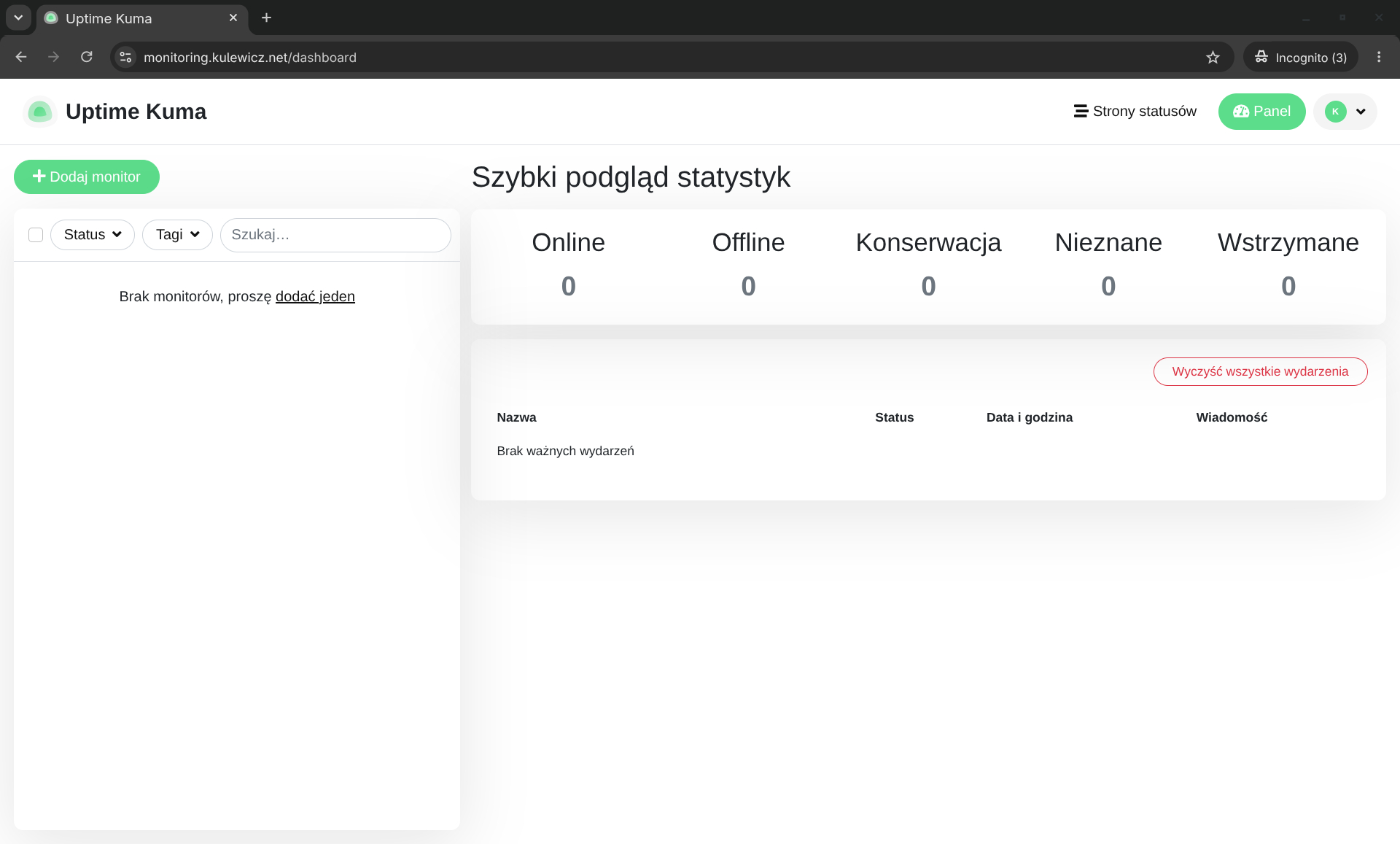
Task: Click the Nazwa column header
Action: tap(516, 417)
